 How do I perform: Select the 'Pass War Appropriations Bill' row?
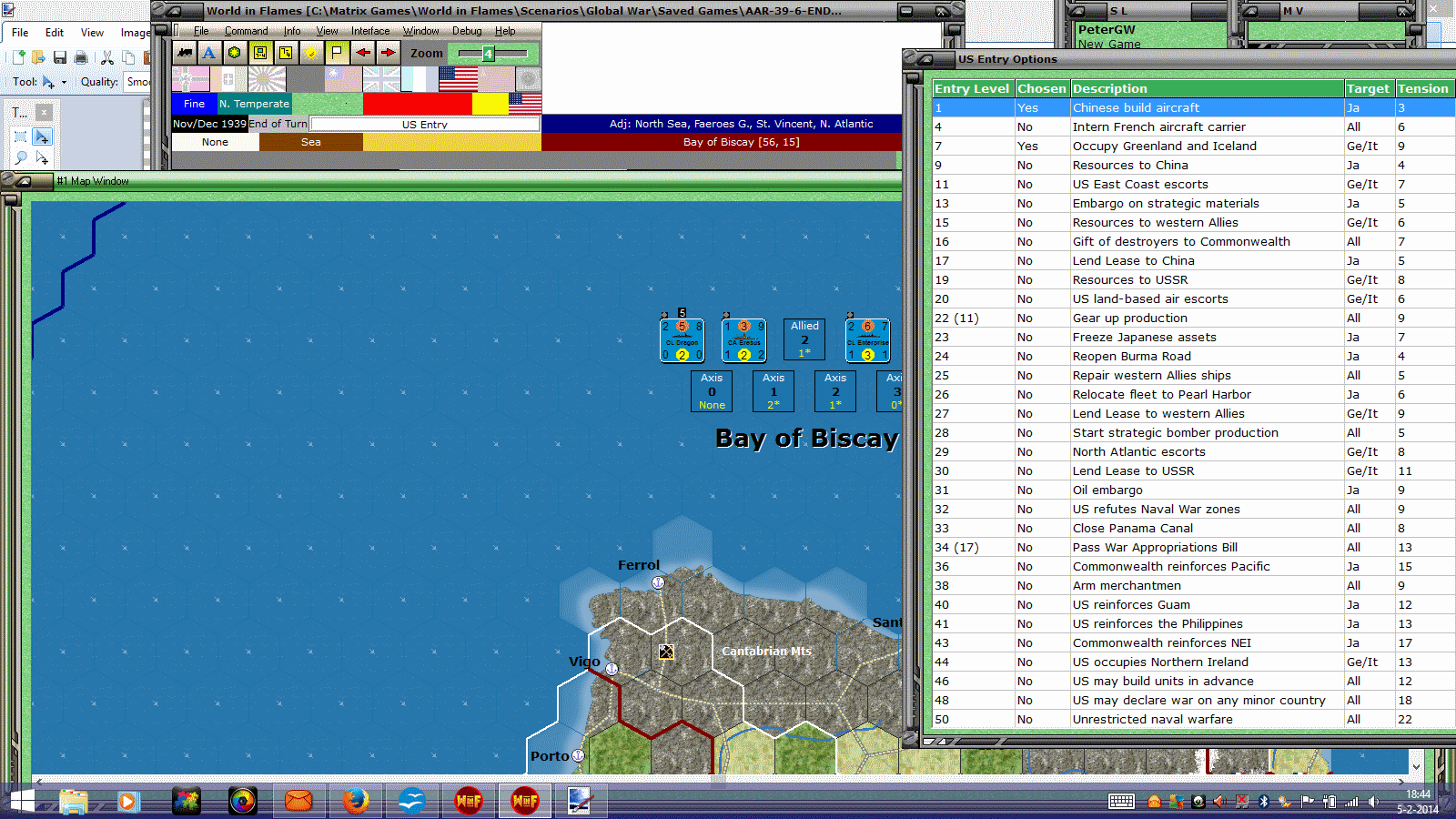coord(1193,547)
